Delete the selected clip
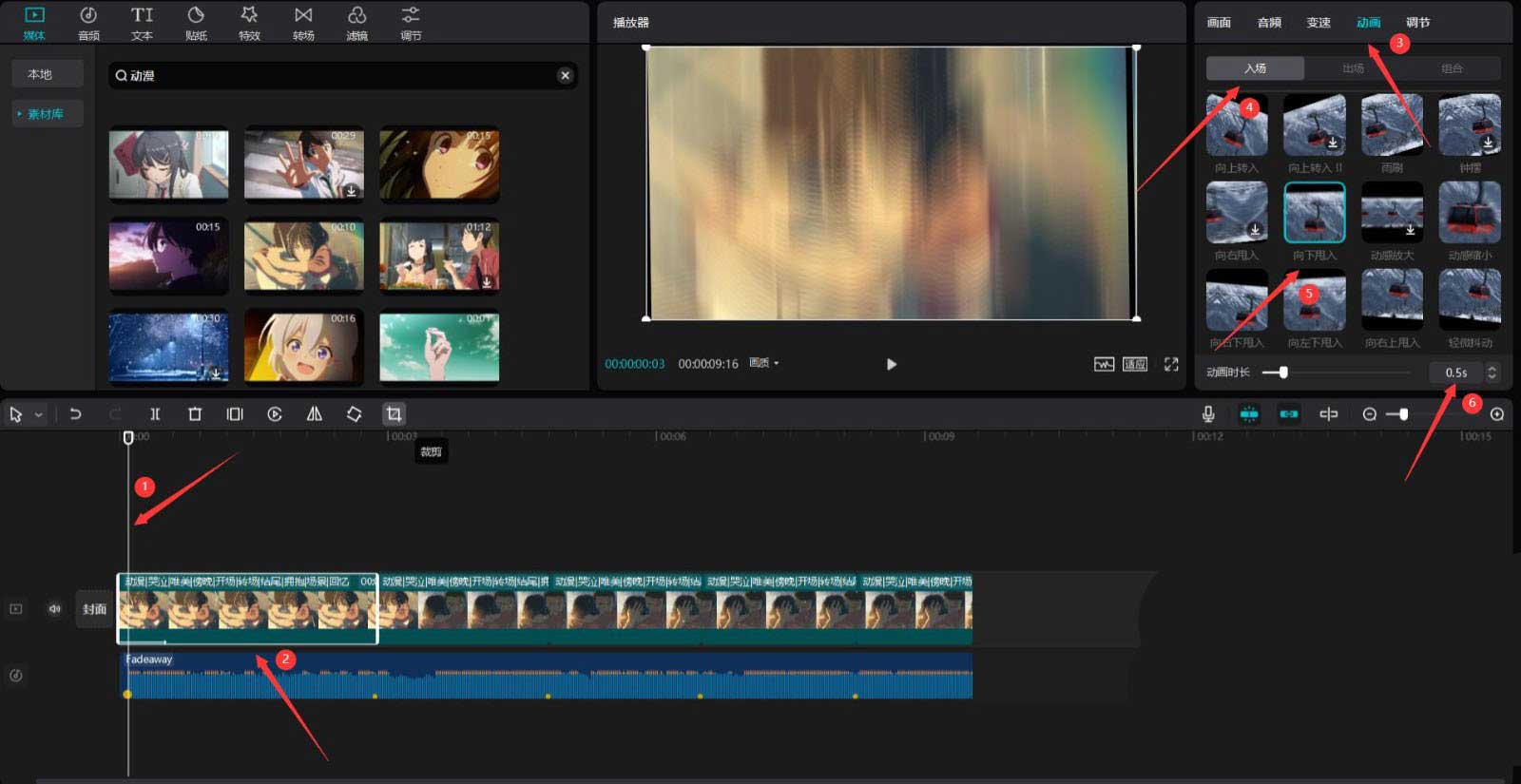 [195, 414]
